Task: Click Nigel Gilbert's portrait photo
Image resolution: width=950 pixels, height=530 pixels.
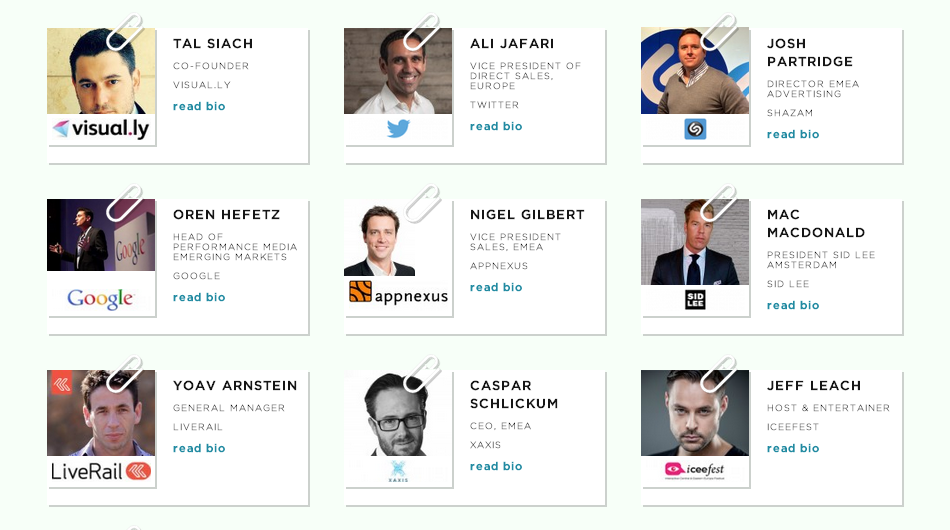Action: (380, 241)
